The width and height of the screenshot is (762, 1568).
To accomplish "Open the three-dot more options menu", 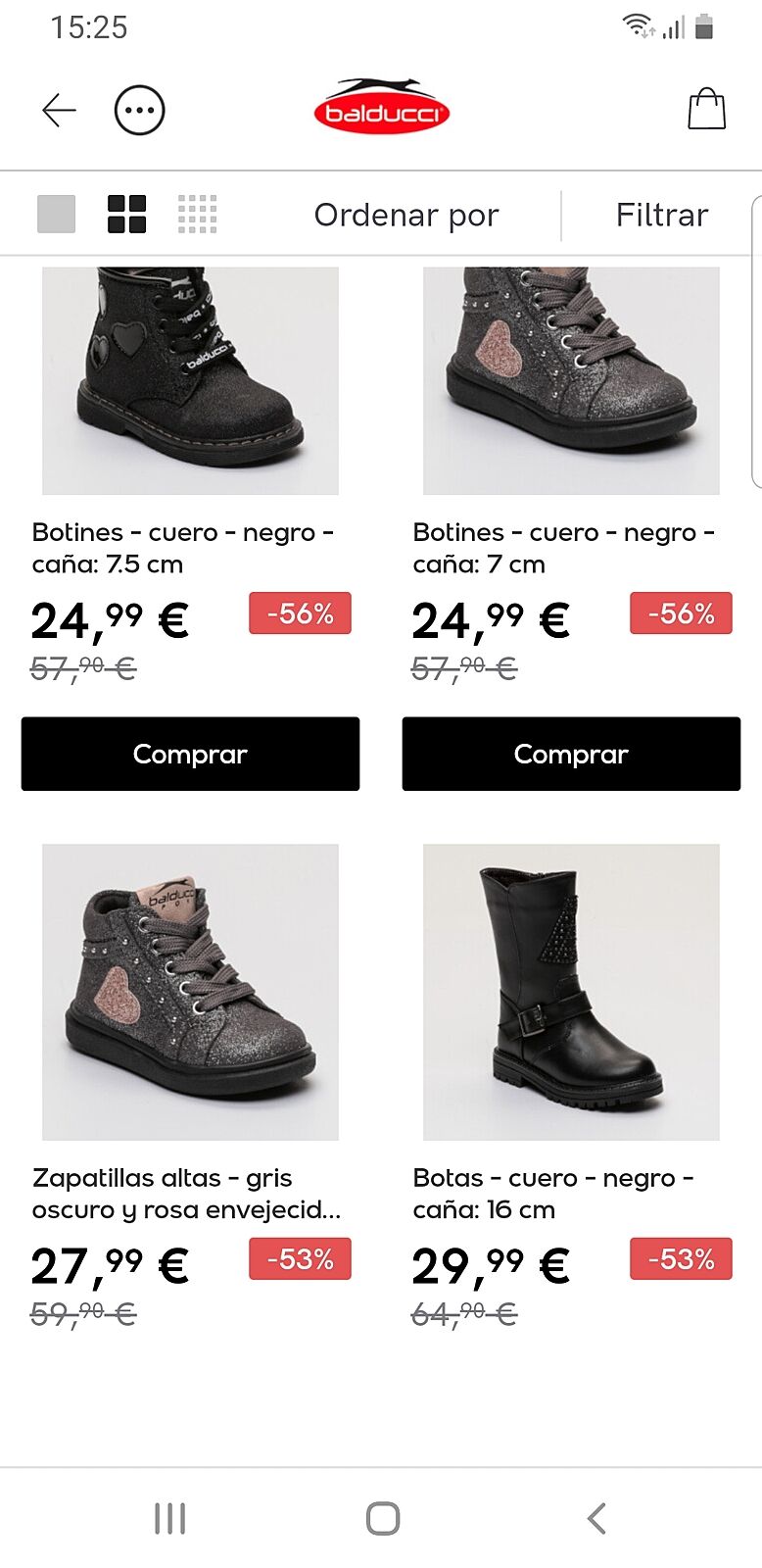I will click(x=139, y=111).
